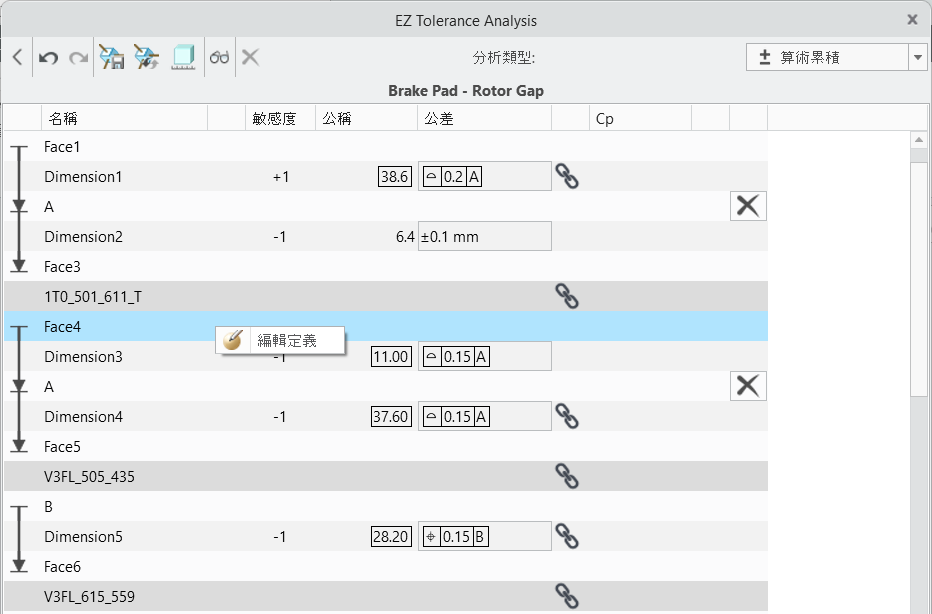
Task: Click the X button beside first A row
Action: coord(748,206)
